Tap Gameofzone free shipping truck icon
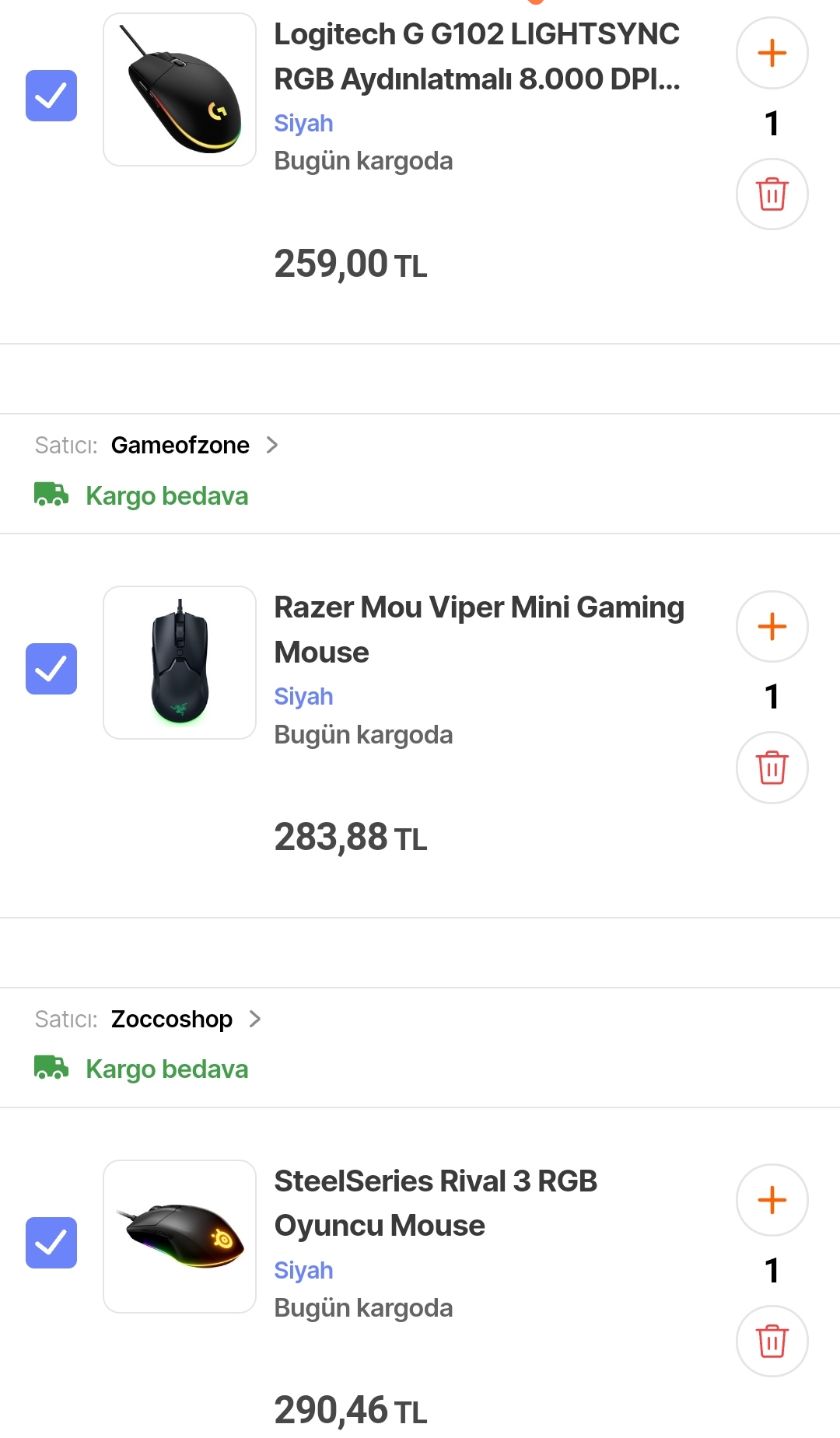Image resolution: width=840 pixels, height=1438 pixels. [51, 495]
